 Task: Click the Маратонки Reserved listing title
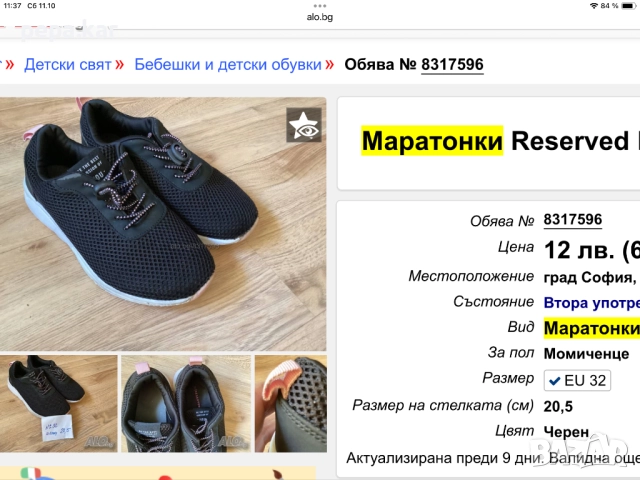click(500, 141)
